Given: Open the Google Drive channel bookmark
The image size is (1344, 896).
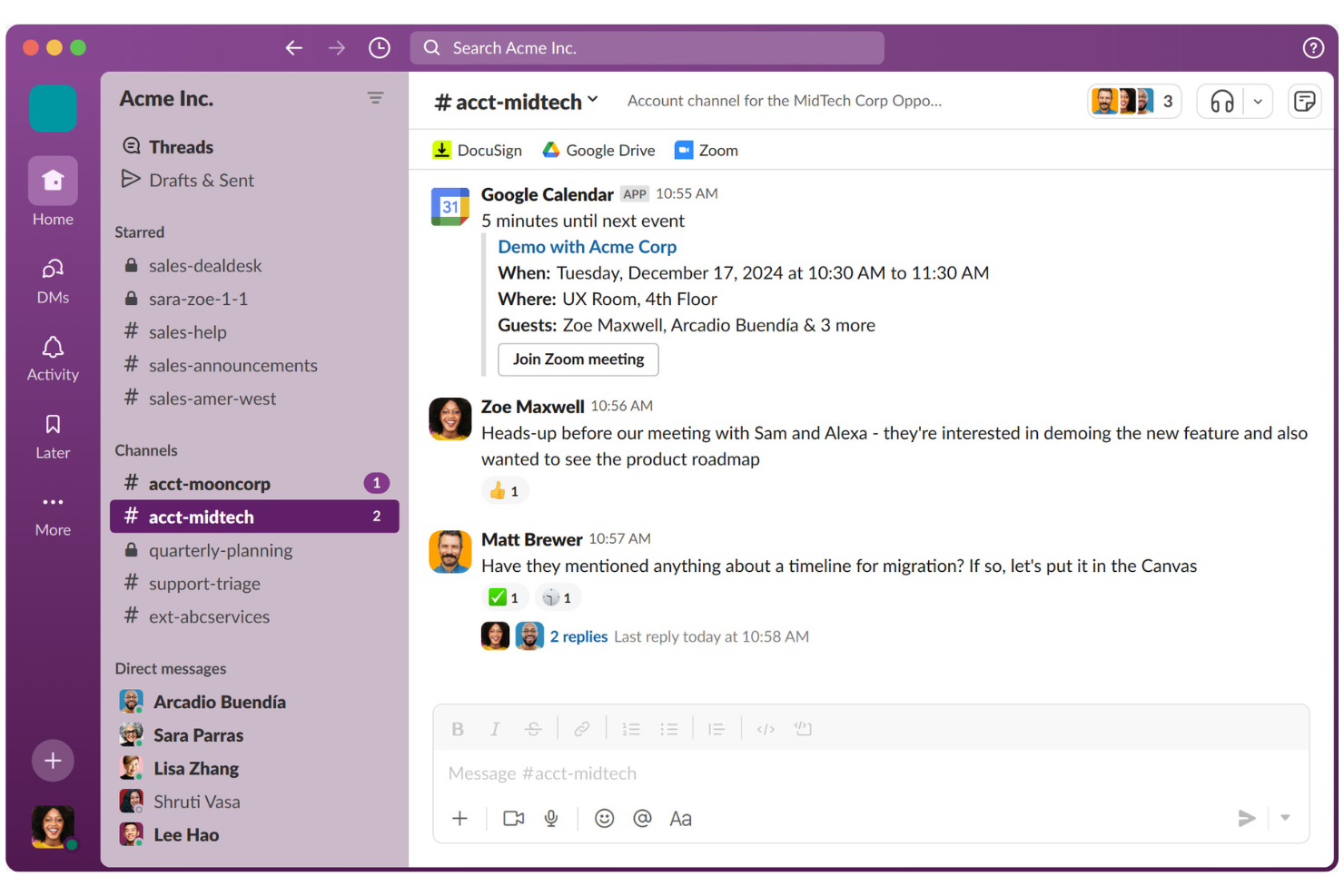Looking at the screenshot, I should tap(599, 150).
